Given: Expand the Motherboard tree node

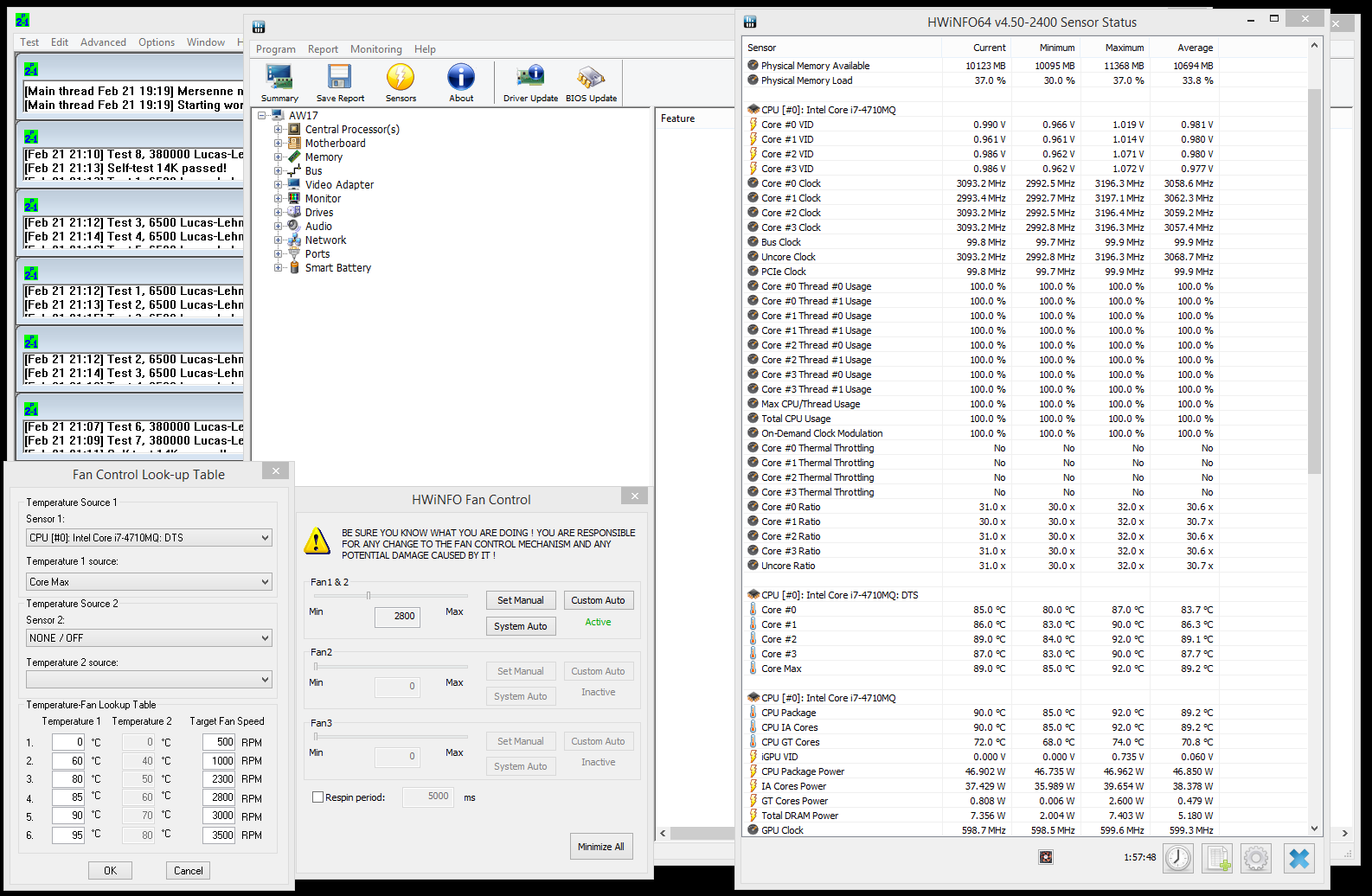Looking at the screenshot, I should (x=279, y=143).
